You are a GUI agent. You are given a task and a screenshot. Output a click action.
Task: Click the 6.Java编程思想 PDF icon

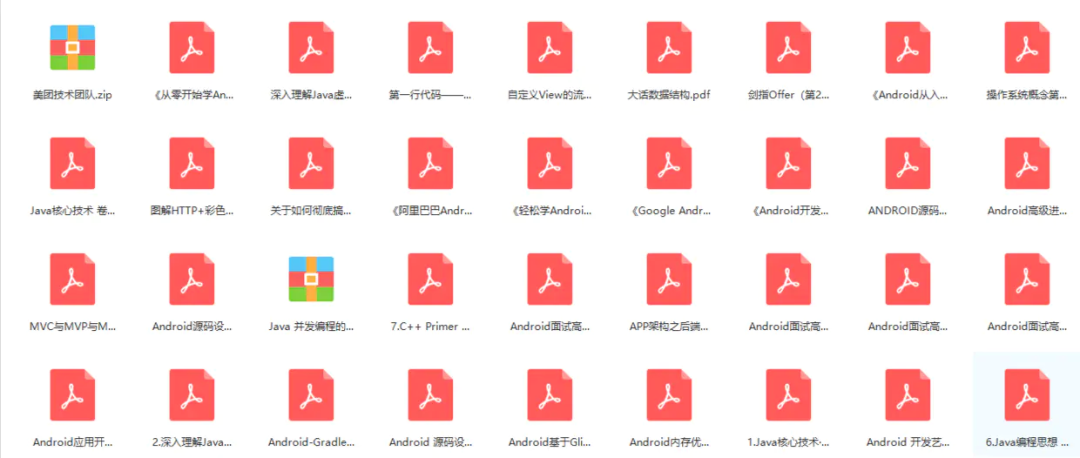click(x=1027, y=395)
